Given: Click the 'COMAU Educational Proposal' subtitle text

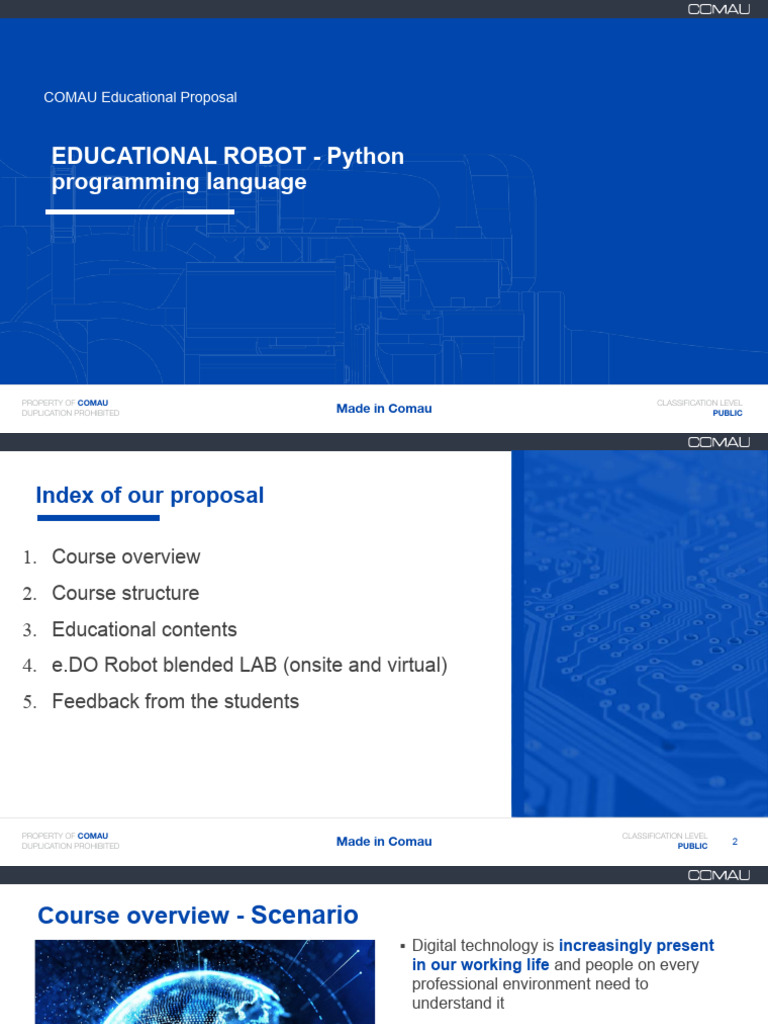Looking at the screenshot, I should click(140, 97).
